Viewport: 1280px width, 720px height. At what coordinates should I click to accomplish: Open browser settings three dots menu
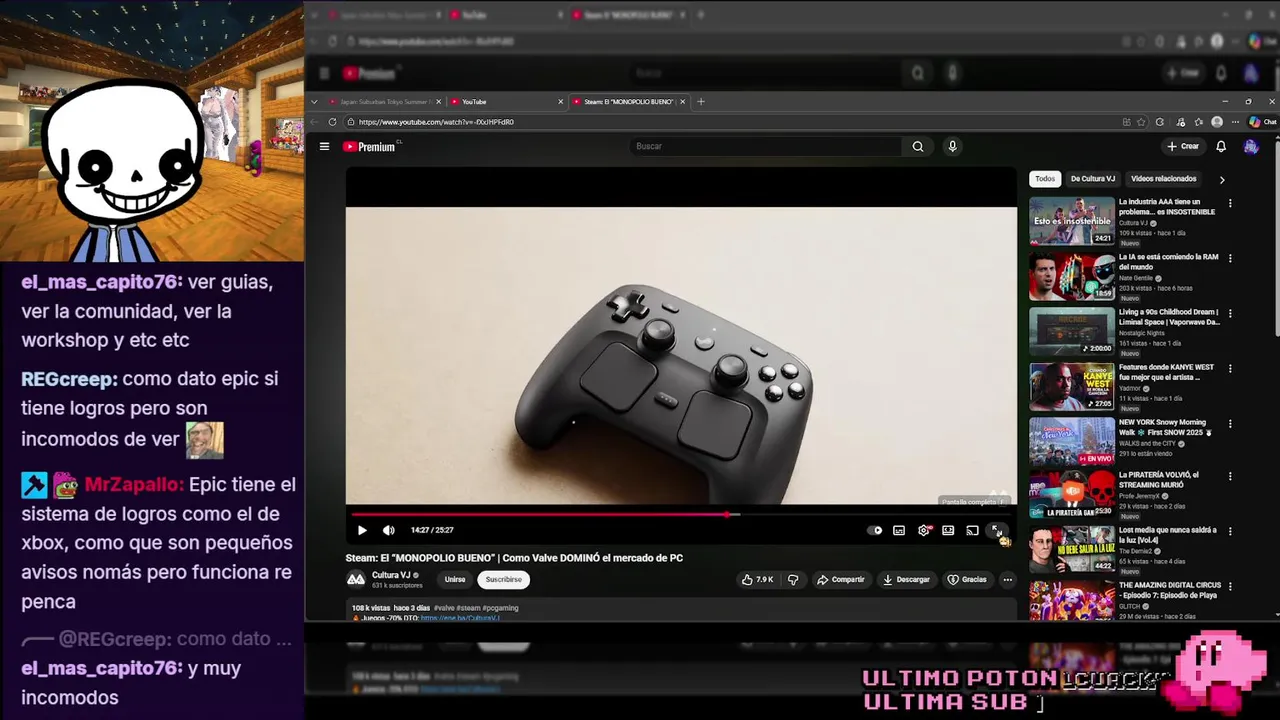point(1235,122)
